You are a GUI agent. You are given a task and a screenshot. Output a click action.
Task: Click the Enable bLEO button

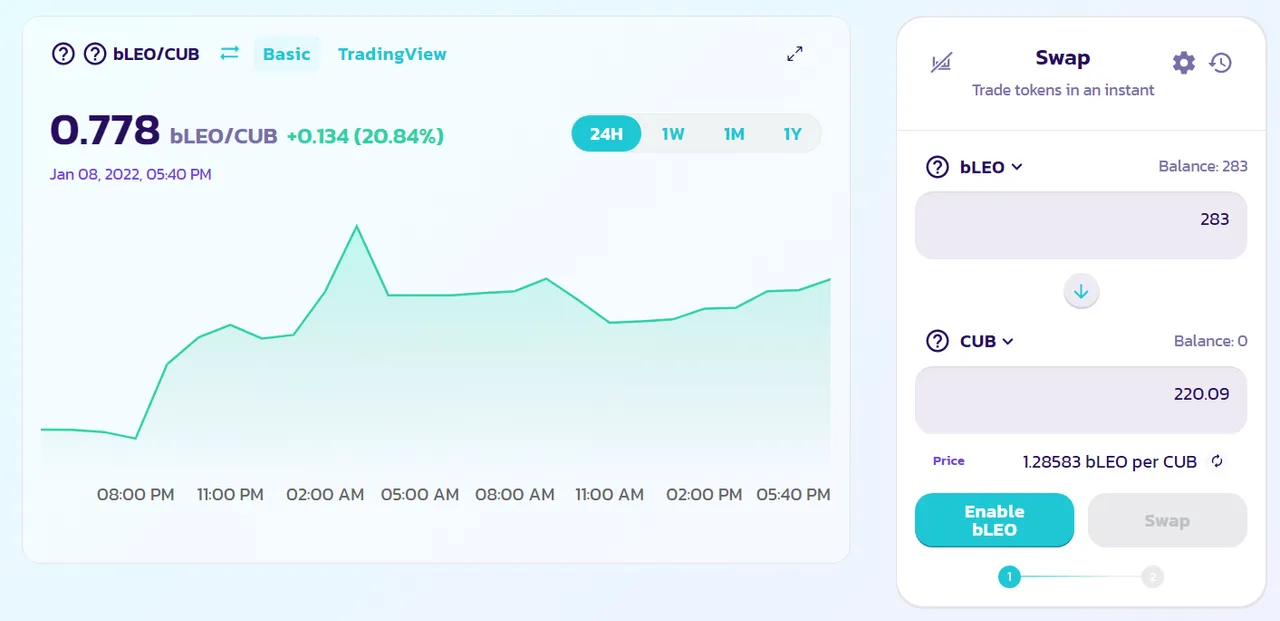(x=994, y=520)
